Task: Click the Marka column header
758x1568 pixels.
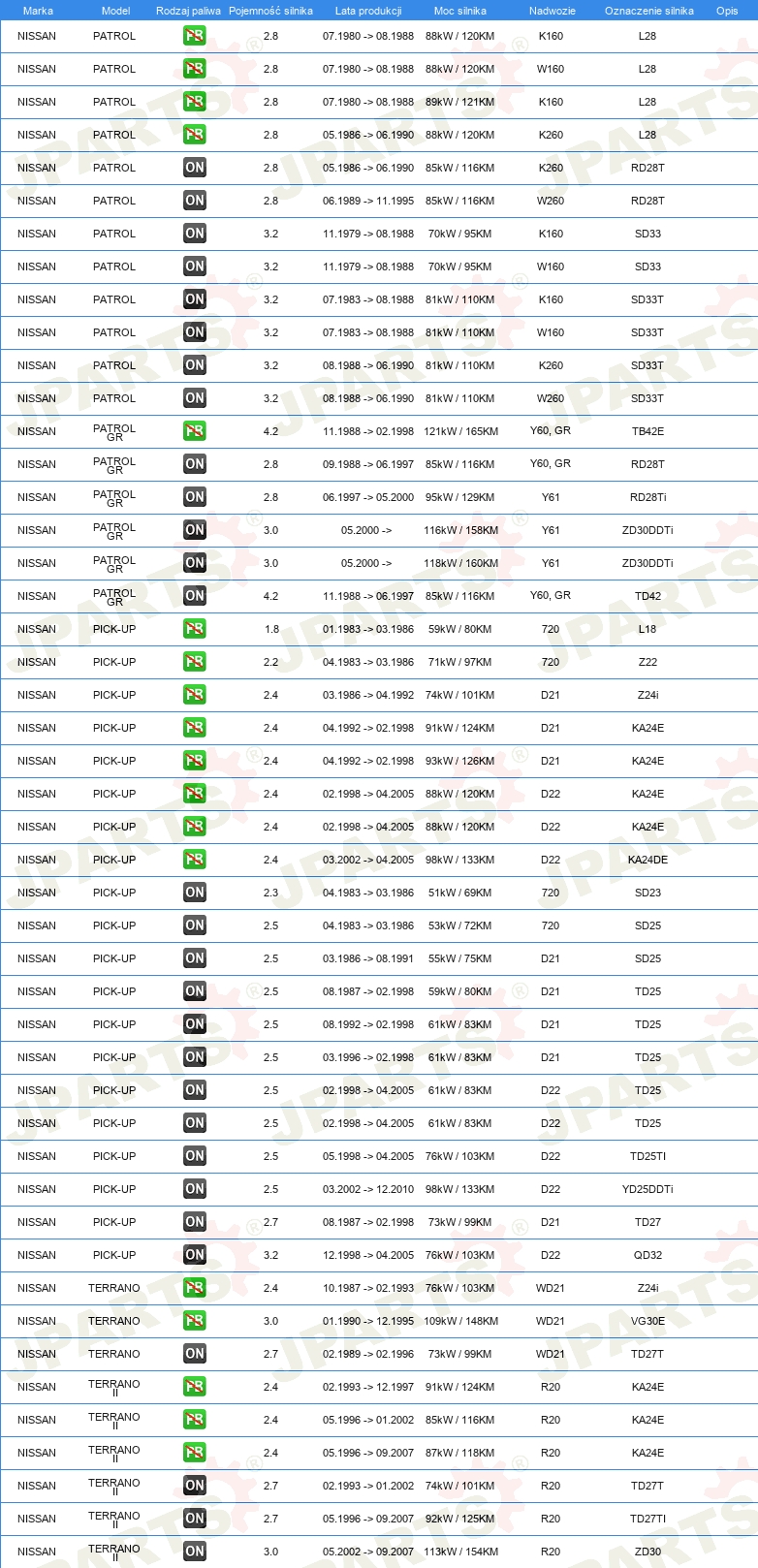Action: [38, 11]
